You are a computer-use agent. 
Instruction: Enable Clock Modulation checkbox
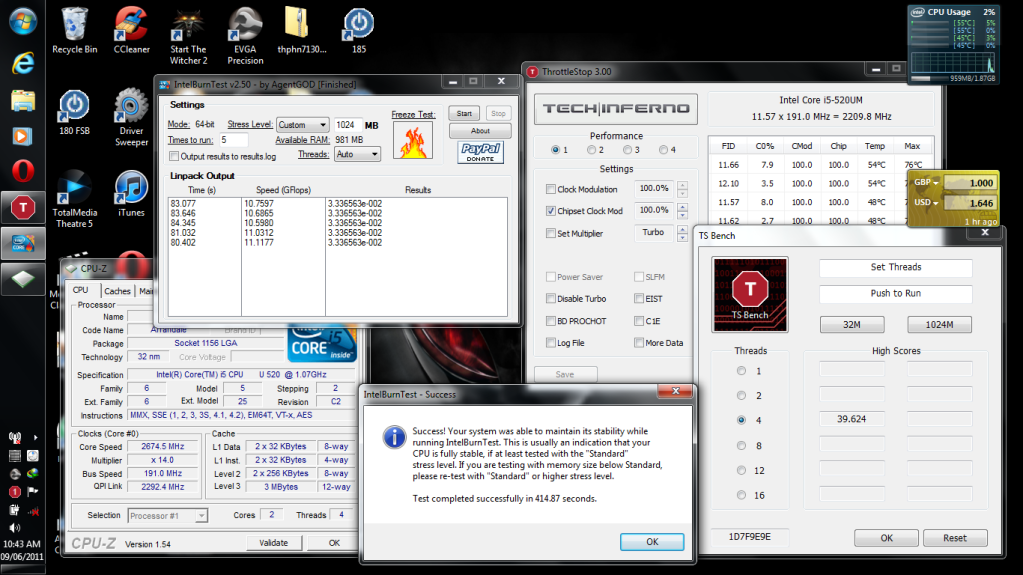click(x=551, y=189)
